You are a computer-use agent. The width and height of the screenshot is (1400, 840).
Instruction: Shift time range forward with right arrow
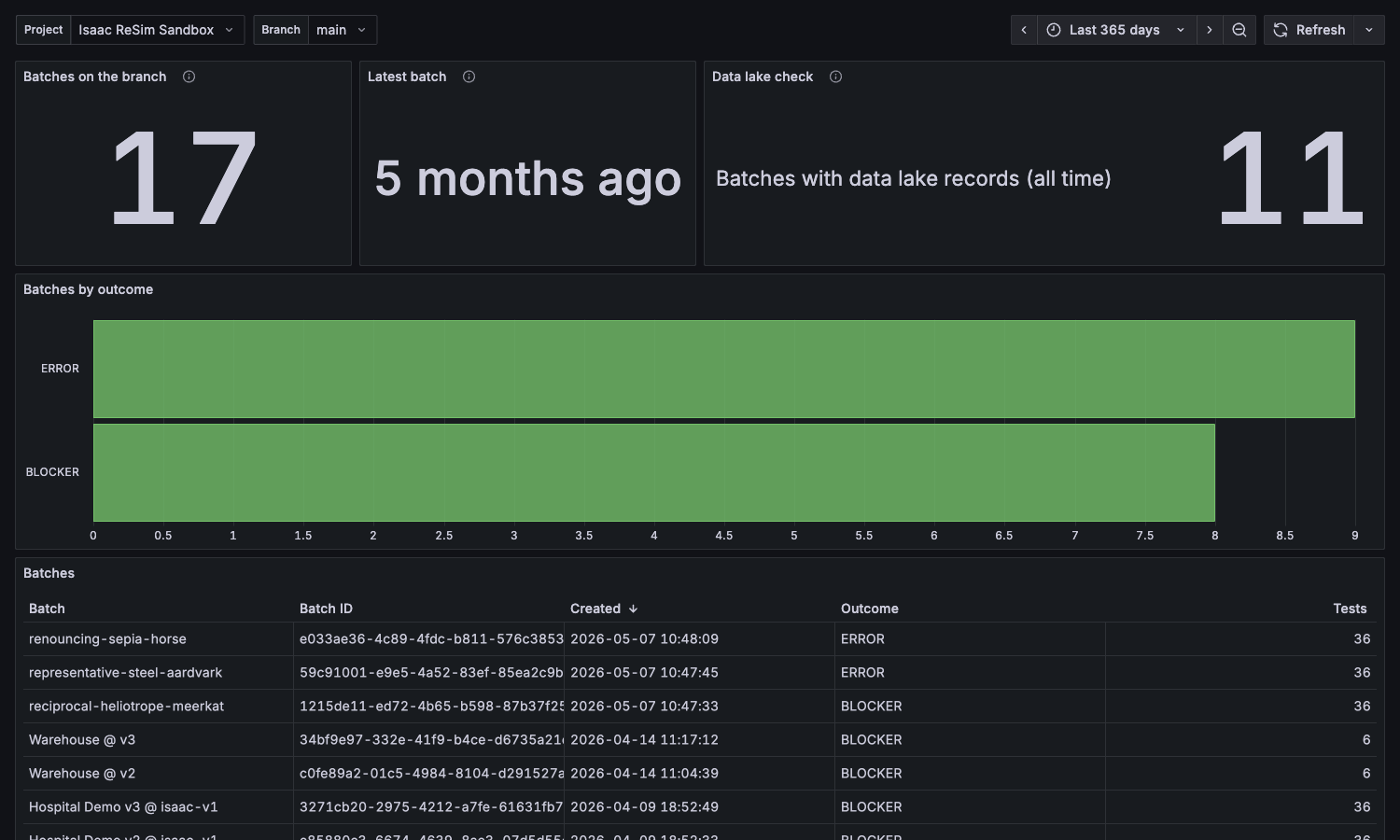(x=1210, y=30)
